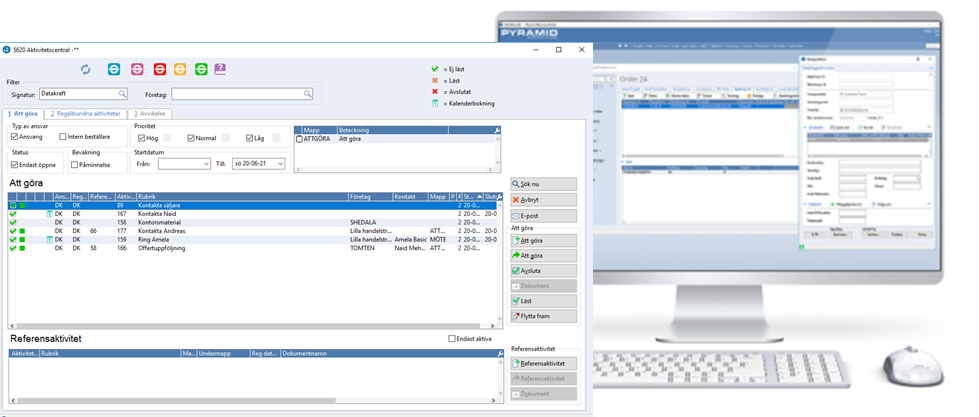Click the blue circle toolbar icon
This screenshot has width=979, height=417.
[x=113, y=69]
